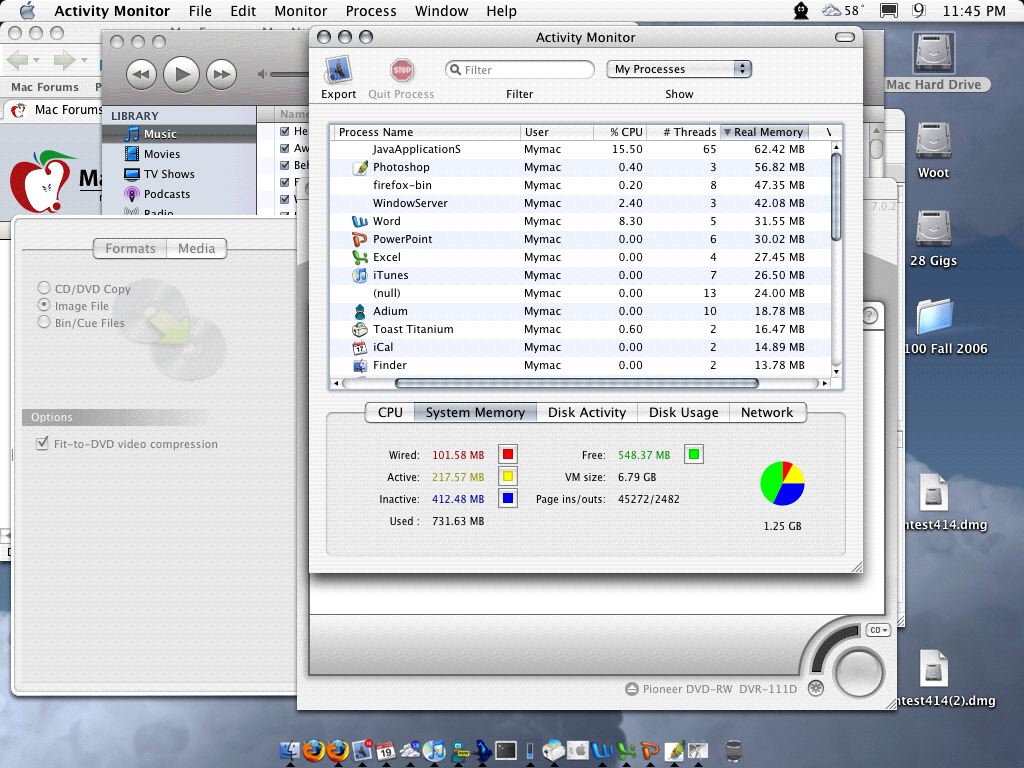
Task: Select the Adium process icon in list
Action: [360, 312]
